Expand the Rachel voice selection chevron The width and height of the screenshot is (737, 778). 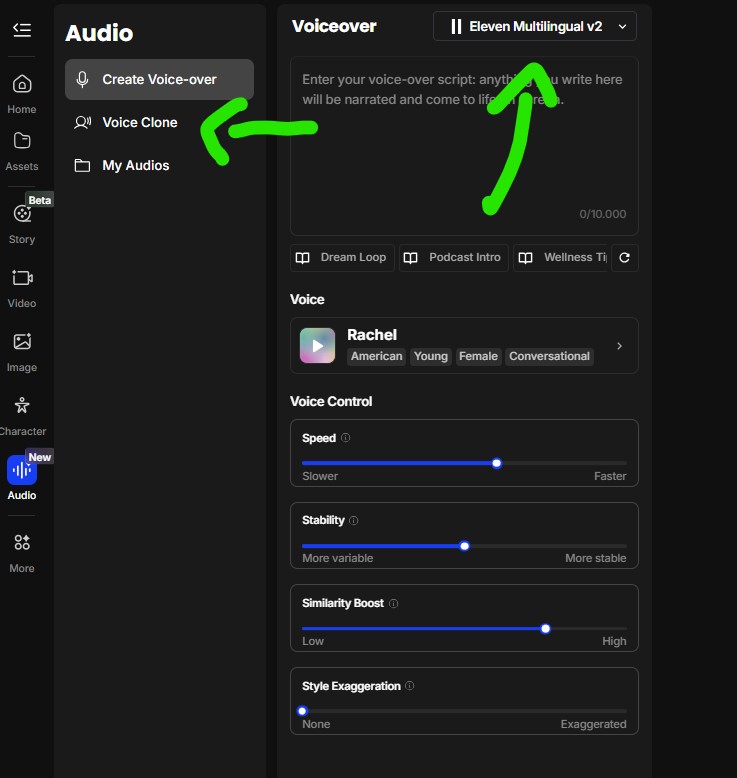[619, 346]
